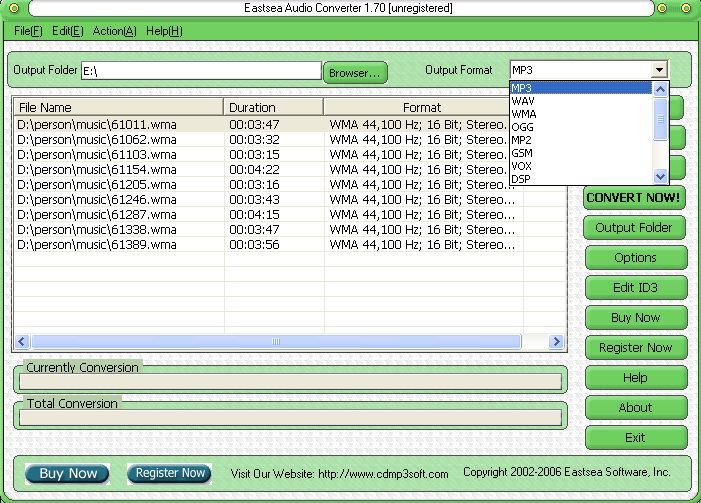The height and width of the screenshot is (503, 701).
Task: Click the Browser... button
Action: pos(355,72)
